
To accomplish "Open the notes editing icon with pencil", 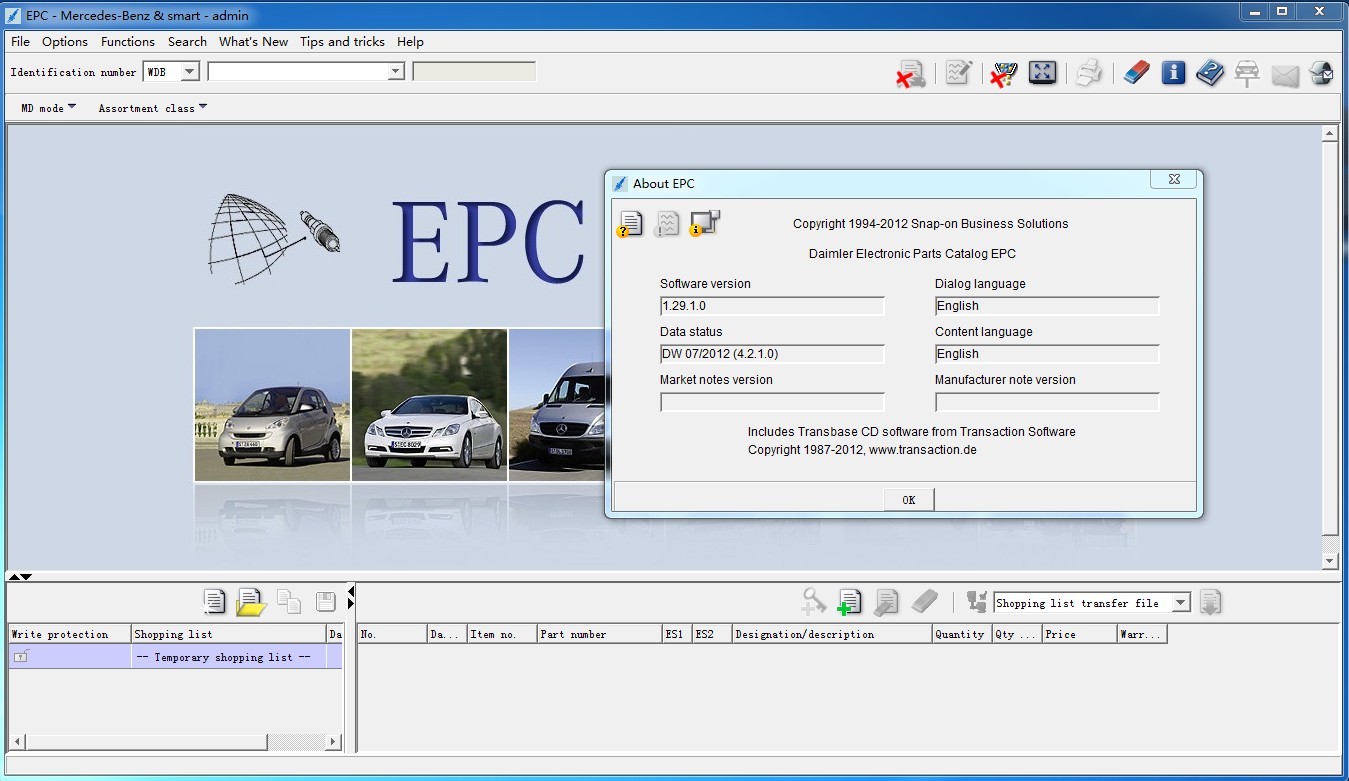I will (x=958, y=73).
